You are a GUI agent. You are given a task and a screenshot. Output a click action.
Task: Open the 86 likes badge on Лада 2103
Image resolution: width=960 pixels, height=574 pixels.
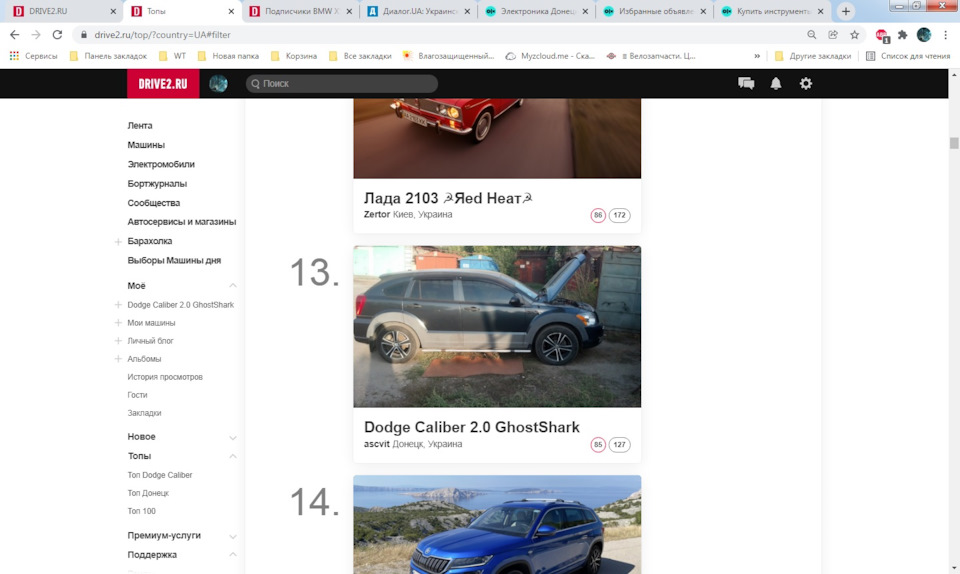point(598,215)
